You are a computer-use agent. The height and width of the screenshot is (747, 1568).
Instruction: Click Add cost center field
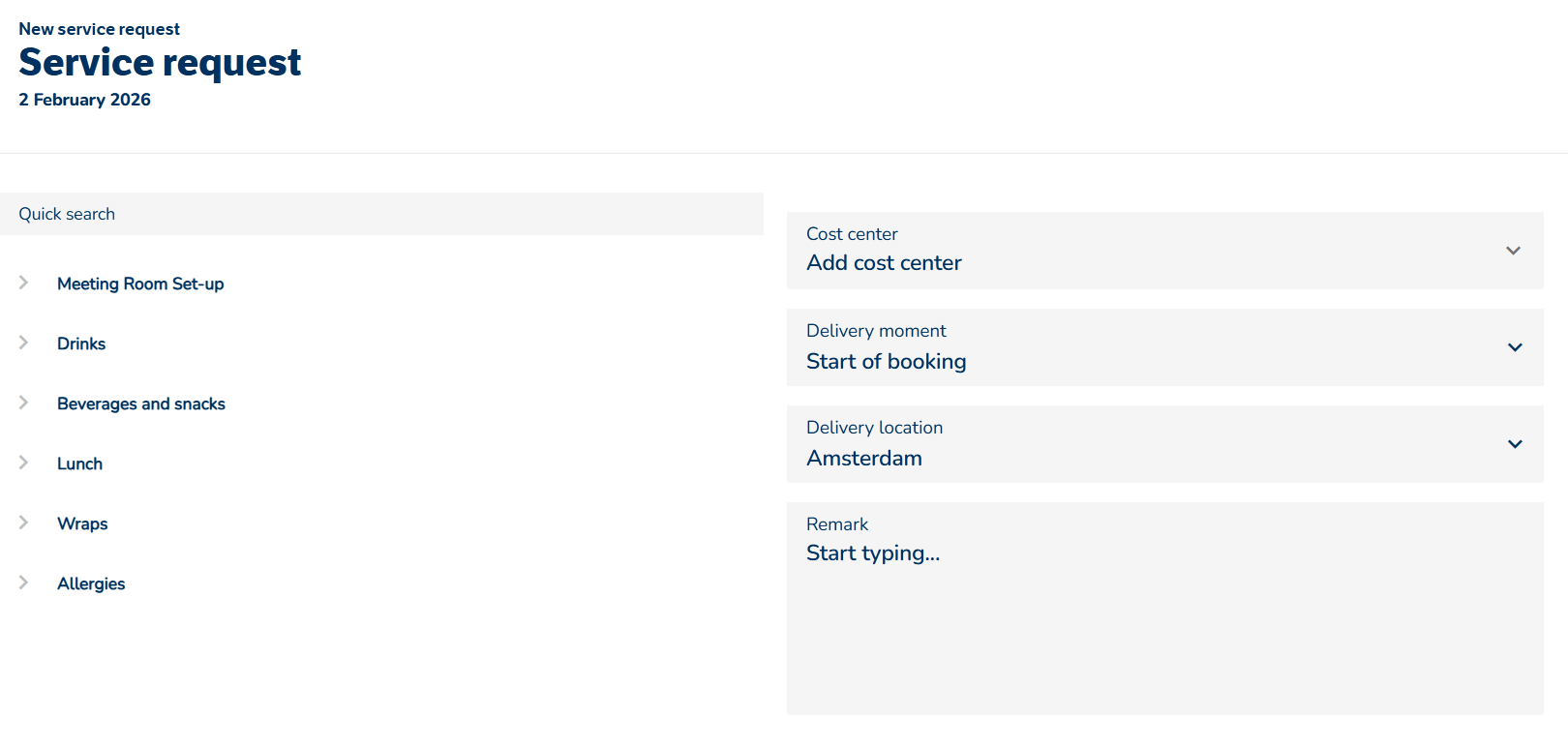(x=884, y=263)
